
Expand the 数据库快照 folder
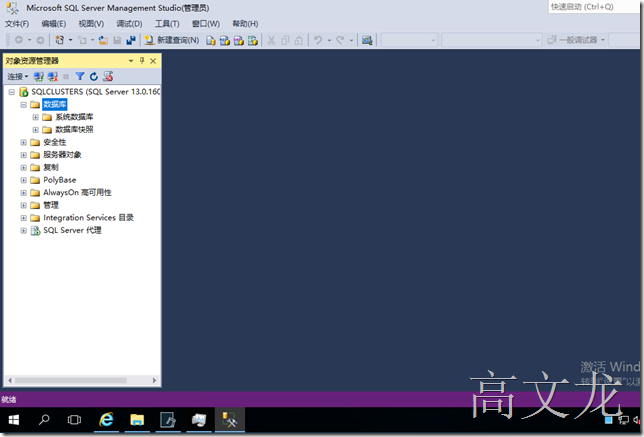[x=35, y=130]
